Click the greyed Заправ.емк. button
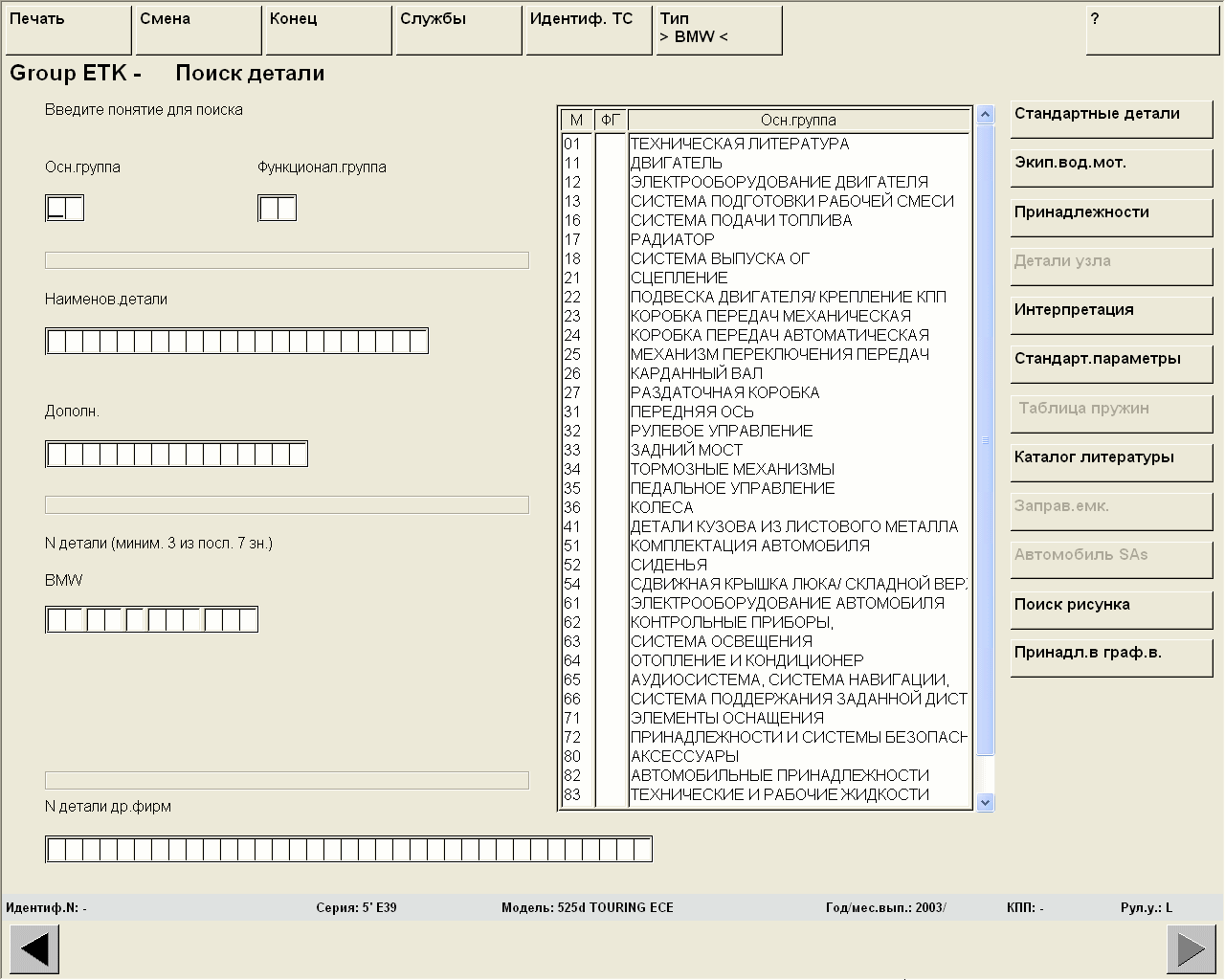1225x980 pixels. 1111,512
